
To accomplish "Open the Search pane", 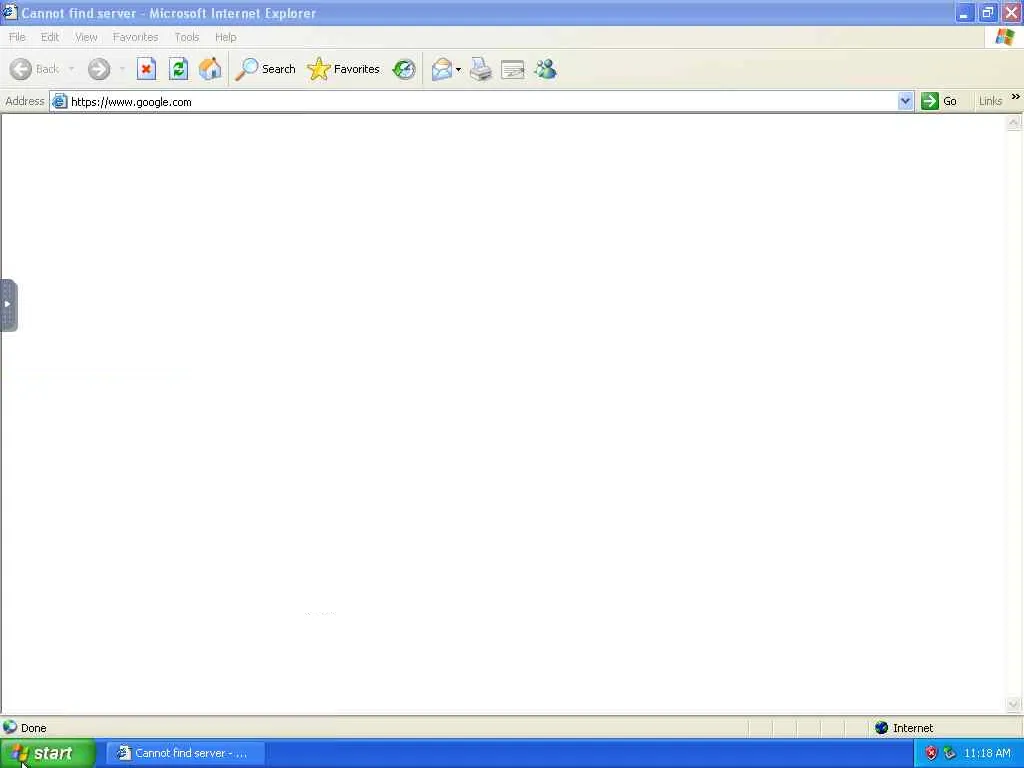I will pyautogui.click(x=266, y=69).
